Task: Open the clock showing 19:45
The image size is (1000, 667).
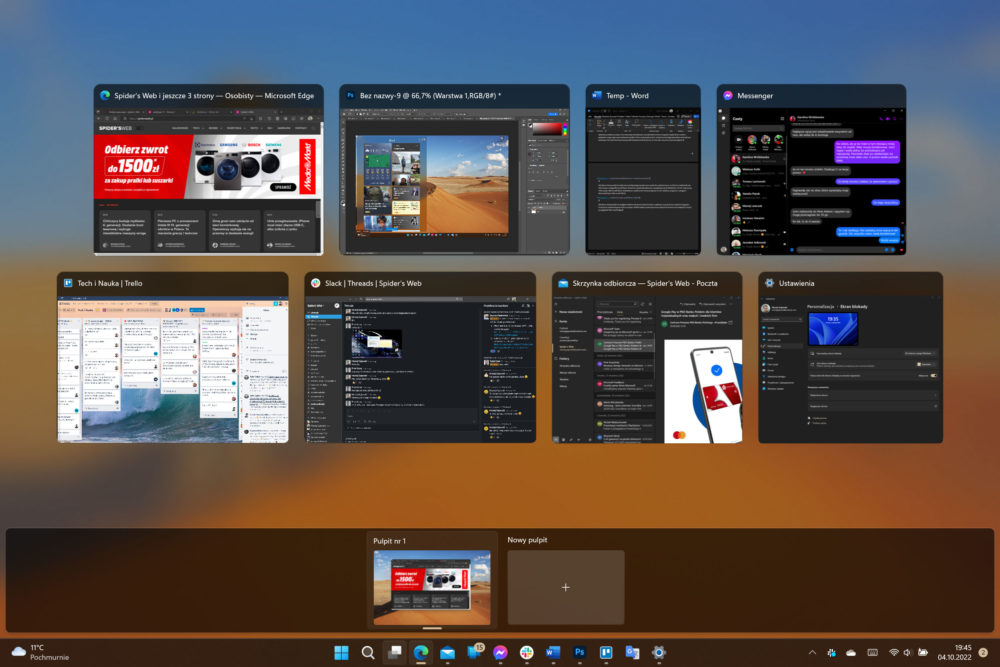Action: pyautogui.click(x=954, y=652)
